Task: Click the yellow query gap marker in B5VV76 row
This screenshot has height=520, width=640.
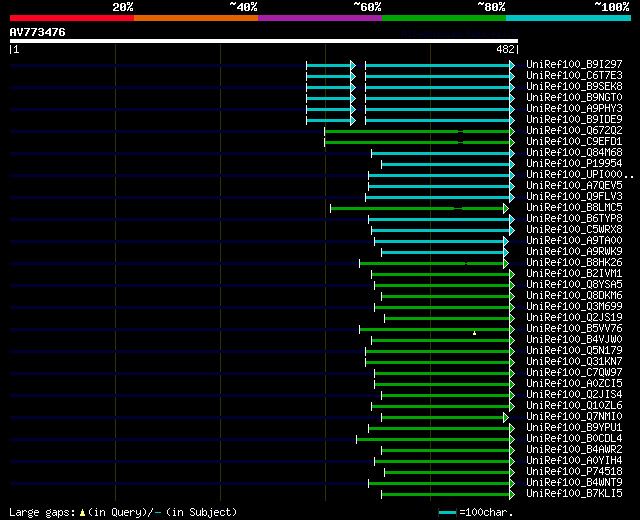Action: (474, 333)
